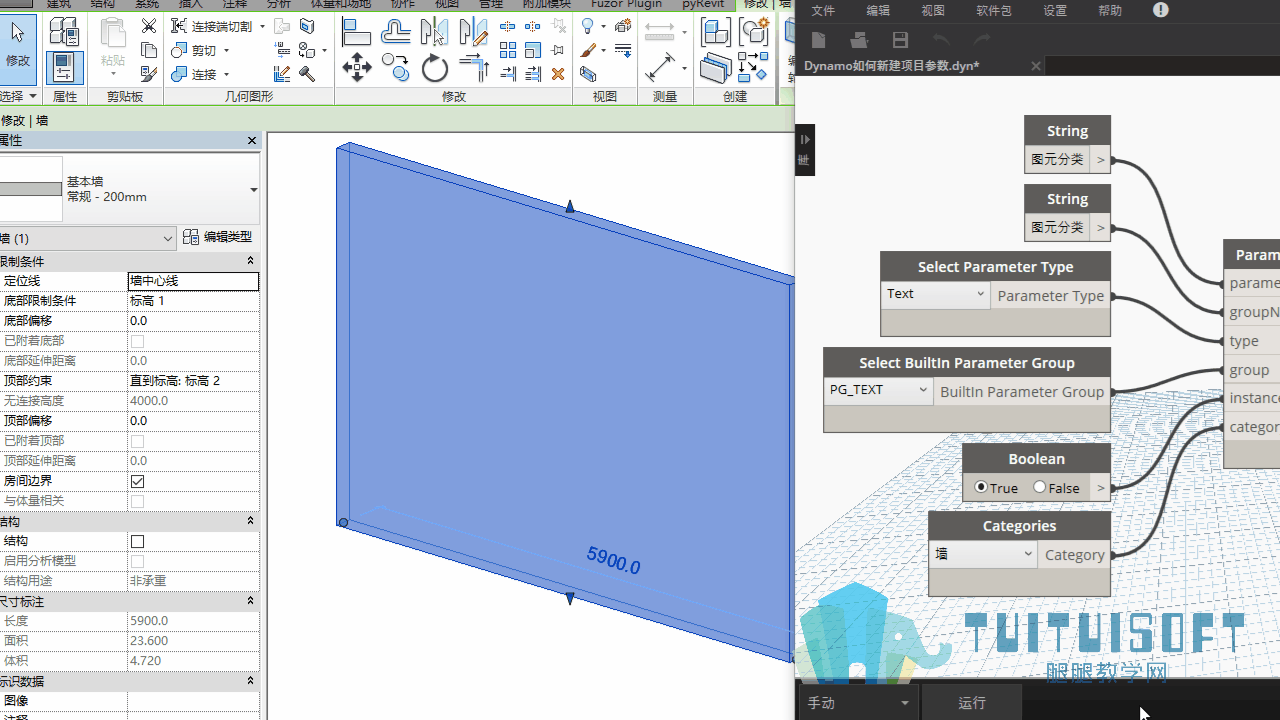Switch to Dynamo如何新建项目参数.dyn tab
Image resolution: width=1280 pixels, height=720 pixels.
892,66
